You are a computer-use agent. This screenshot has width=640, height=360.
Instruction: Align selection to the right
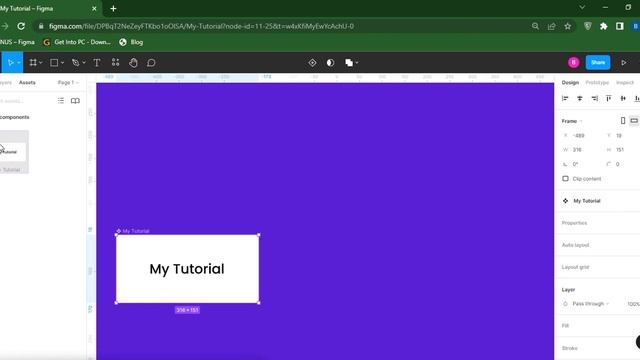tap(594, 98)
